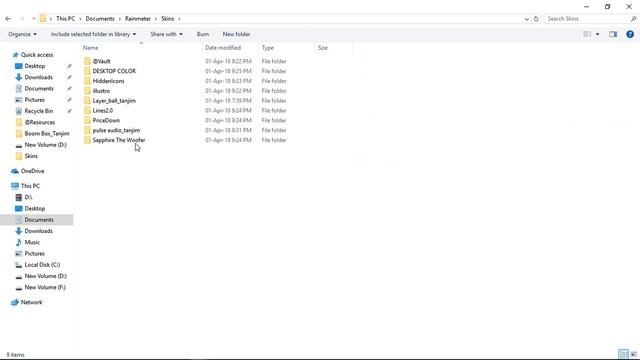Open the Organize menu
640x360 pixels.
tap(22, 34)
